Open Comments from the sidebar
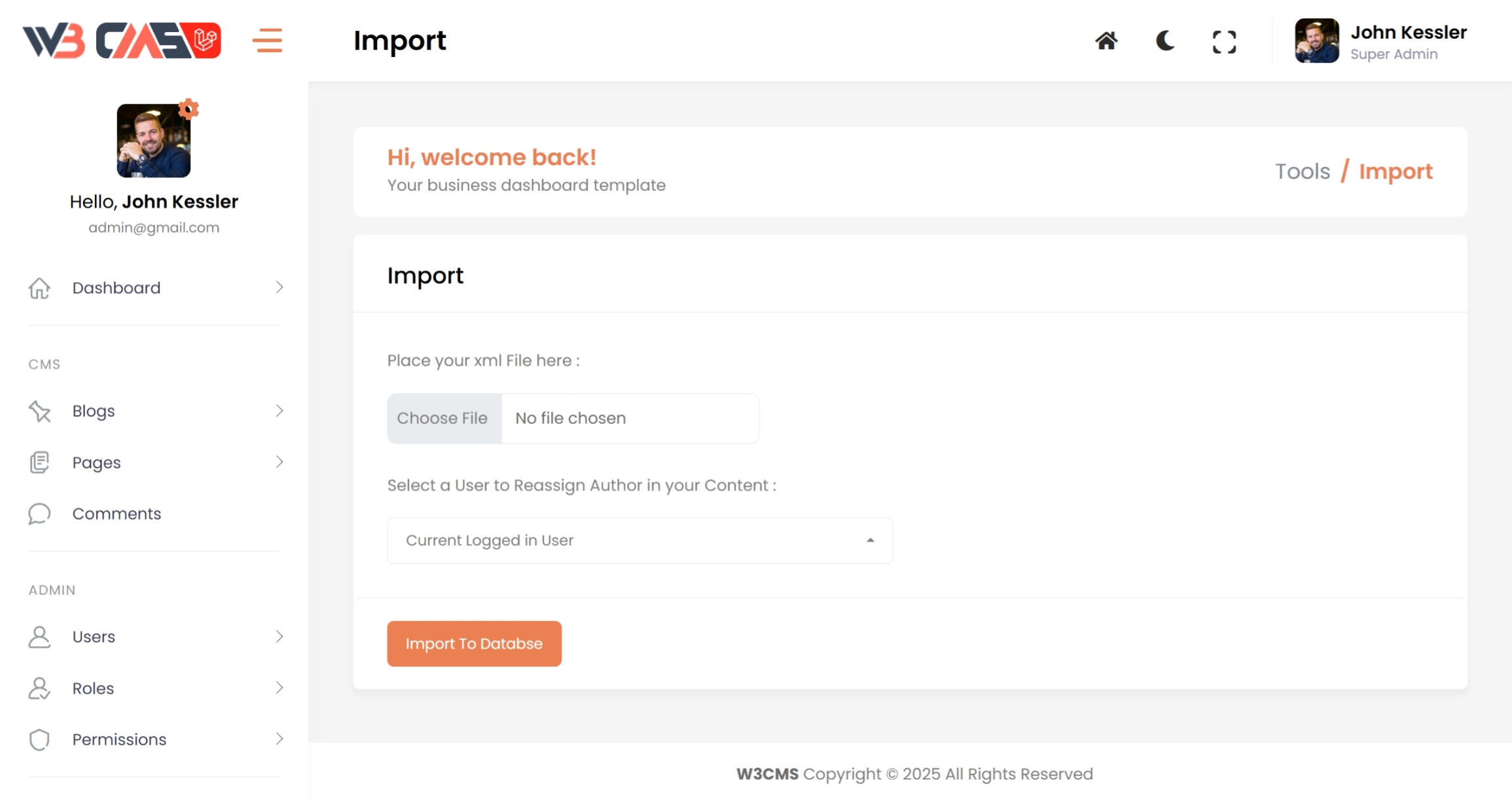Screen dimensions: 1512x805 (117, 514)
